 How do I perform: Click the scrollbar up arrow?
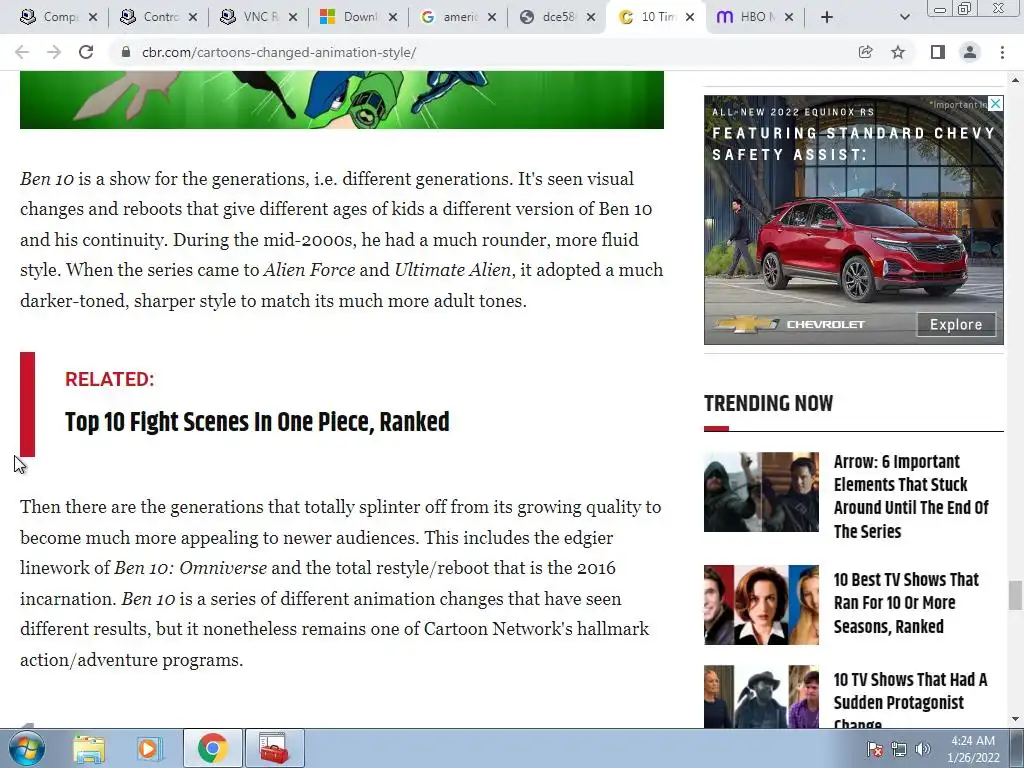point(1015,80)
